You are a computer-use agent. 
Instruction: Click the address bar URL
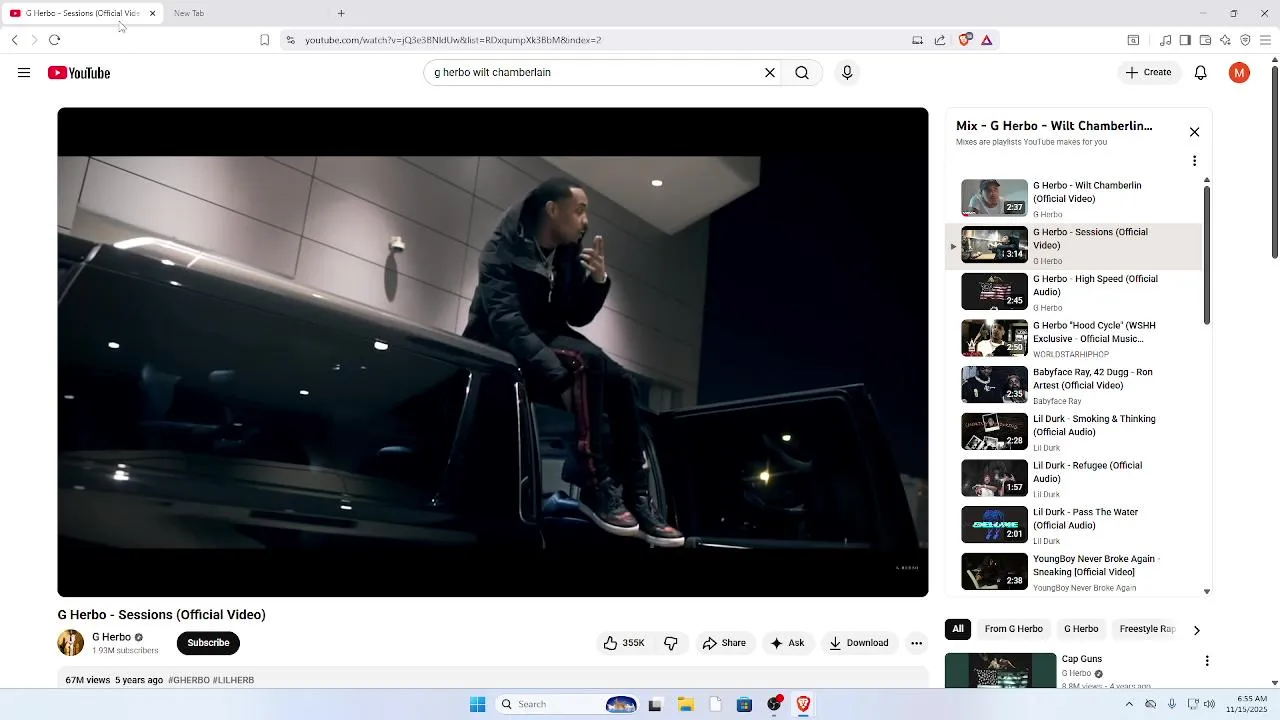click(453, 40)
